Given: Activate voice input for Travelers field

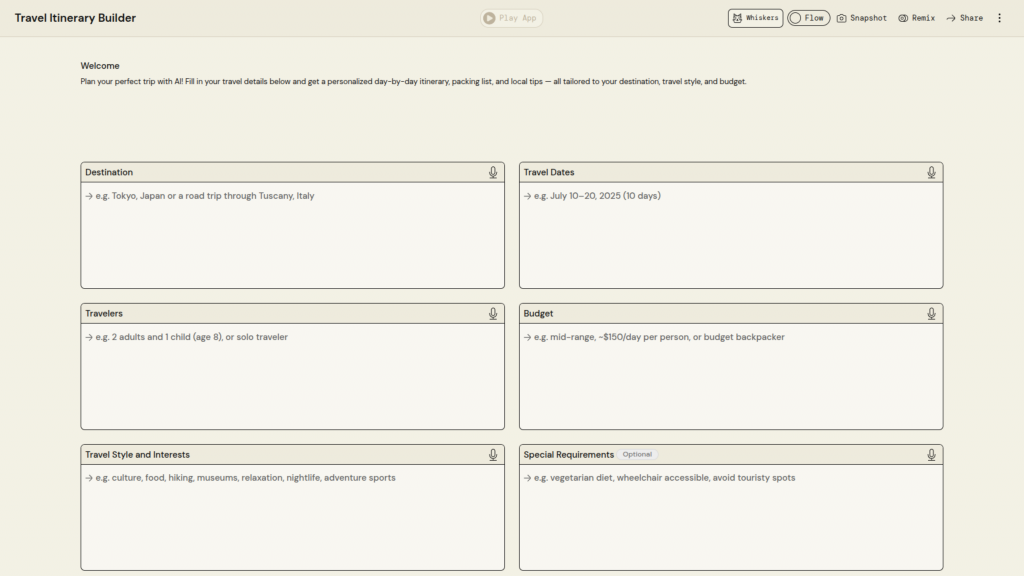Looking at the screenshot, I should tap(493, 314).
